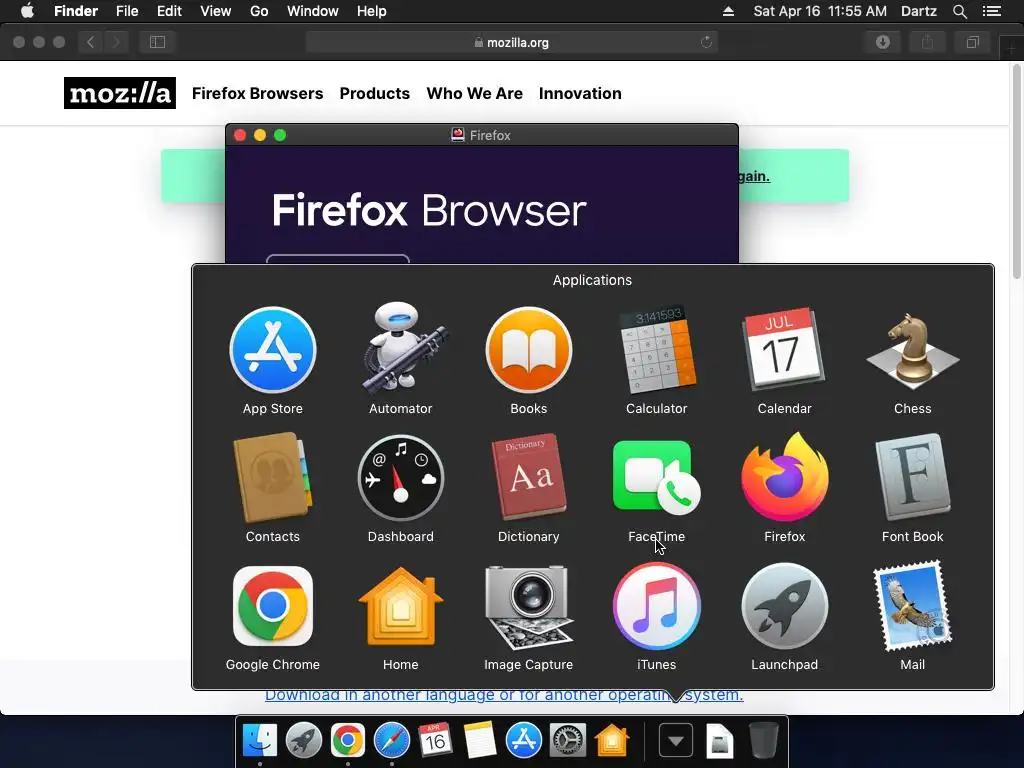Go back in Safari

(x=91, y=42)
